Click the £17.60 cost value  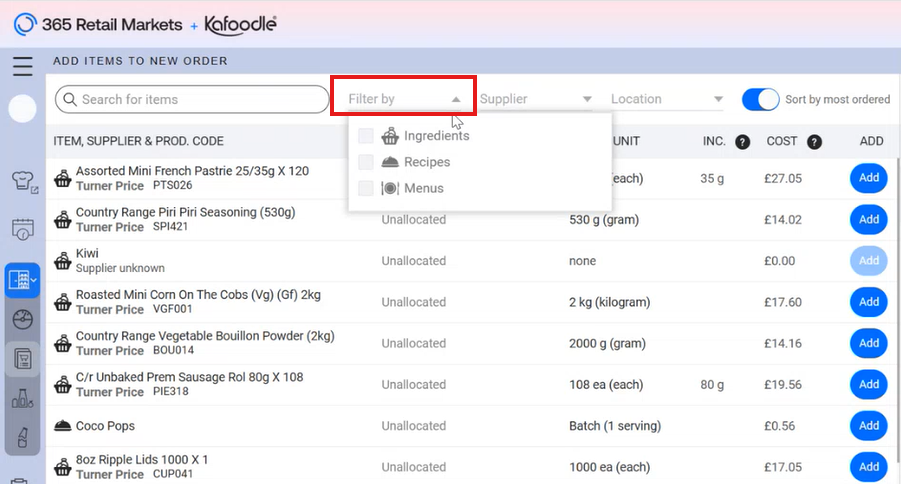click(783, 302)
